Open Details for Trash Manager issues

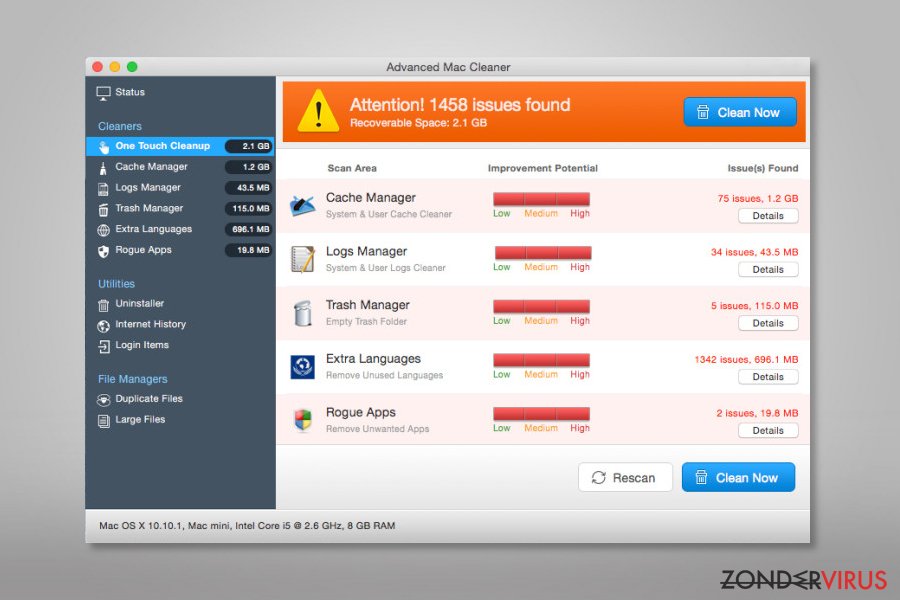click(768, 323)
